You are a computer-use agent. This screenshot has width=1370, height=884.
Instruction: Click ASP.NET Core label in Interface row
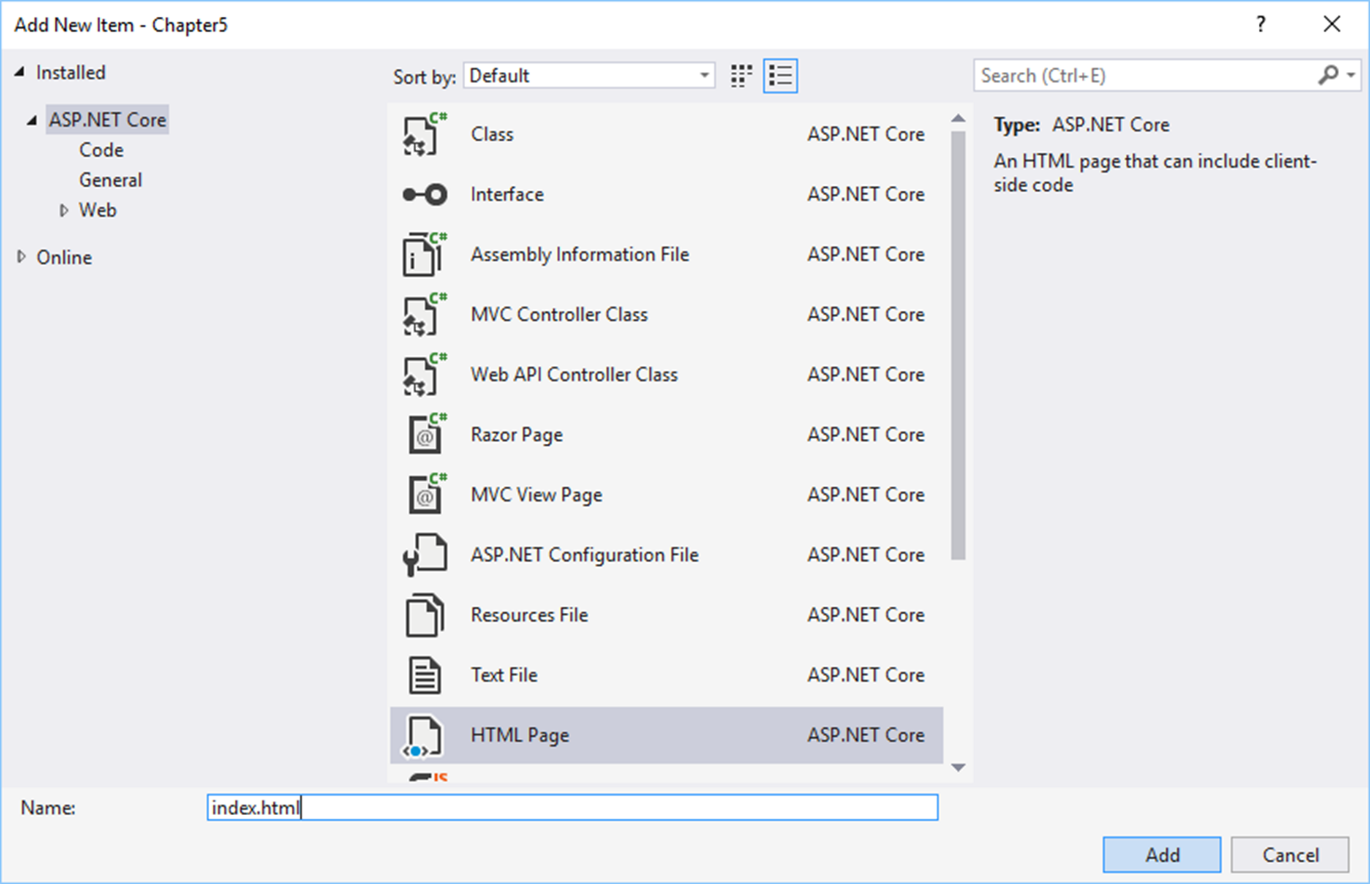pos(866,194)
